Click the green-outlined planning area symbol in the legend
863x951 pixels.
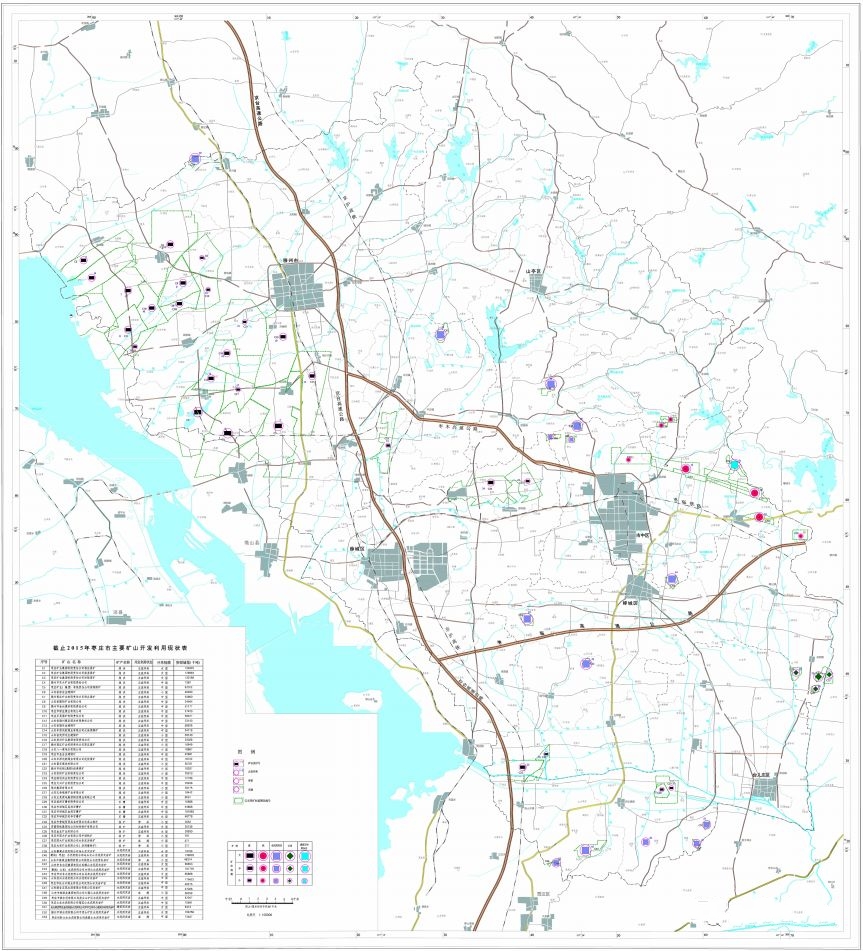pyautogui.click(x=238, y=800)
